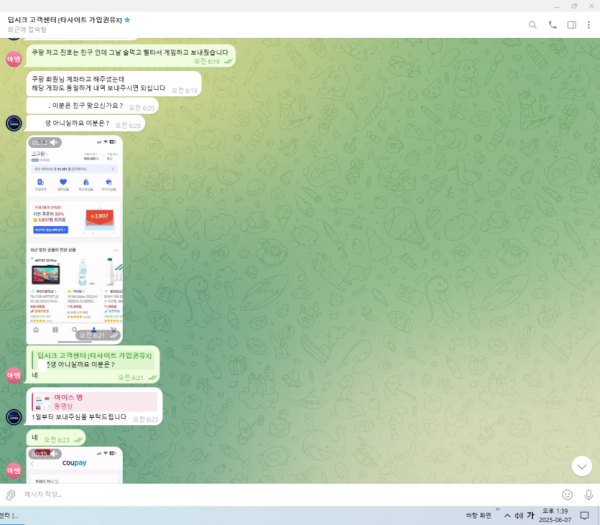
Task: Open the coupay video thumbnail at the bottom
Action: [75, 465]
